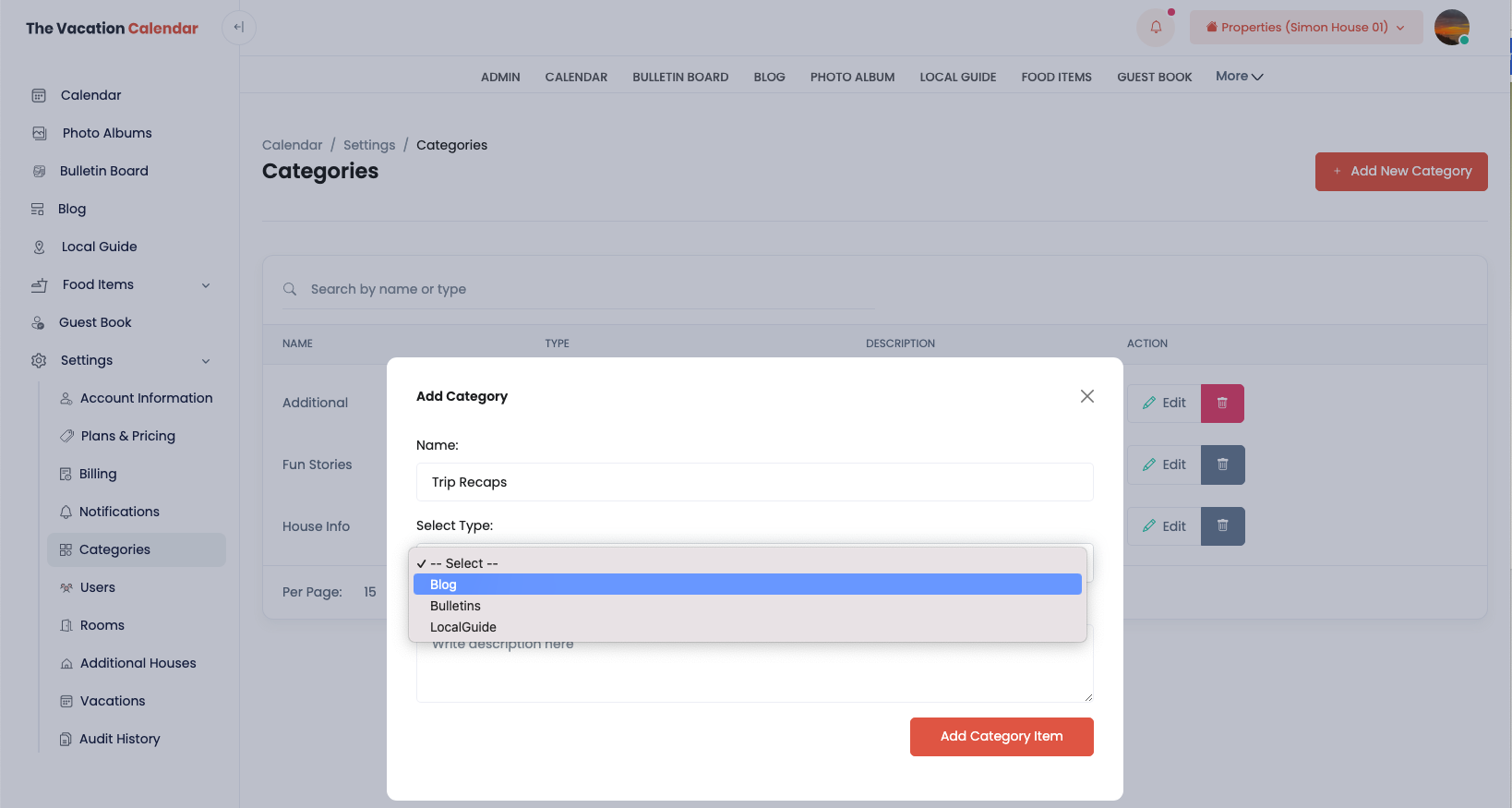Collapse the sidebar with arrow icon
Screen dimensions: 1512x808
(239, 28)
